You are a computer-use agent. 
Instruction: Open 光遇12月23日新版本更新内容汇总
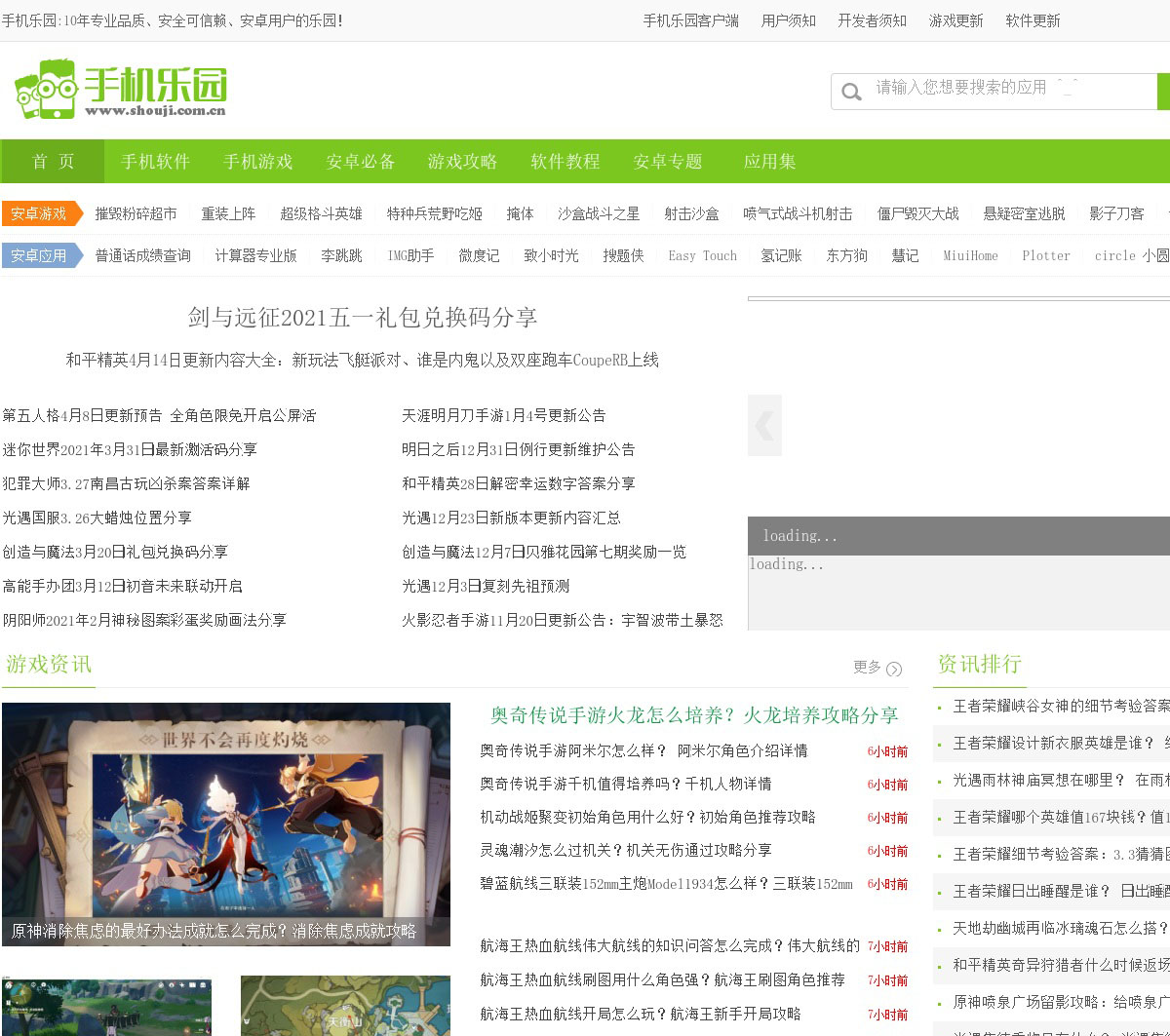pos(511,518)
